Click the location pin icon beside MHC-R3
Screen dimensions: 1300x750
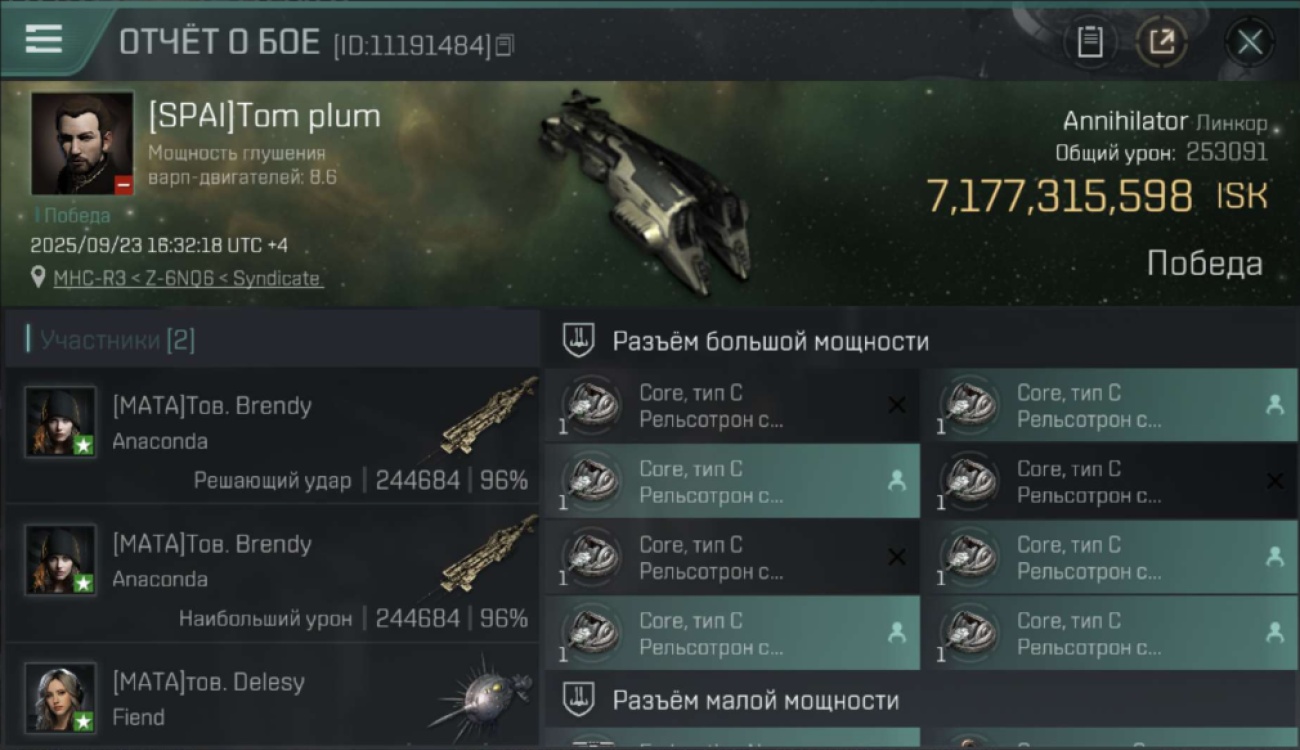(x=38, y=278)
